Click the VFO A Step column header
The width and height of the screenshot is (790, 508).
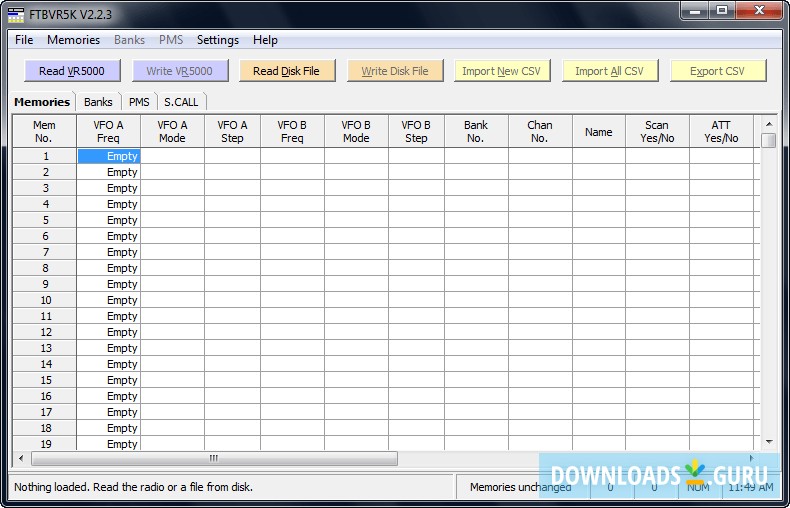click(232, 132)
